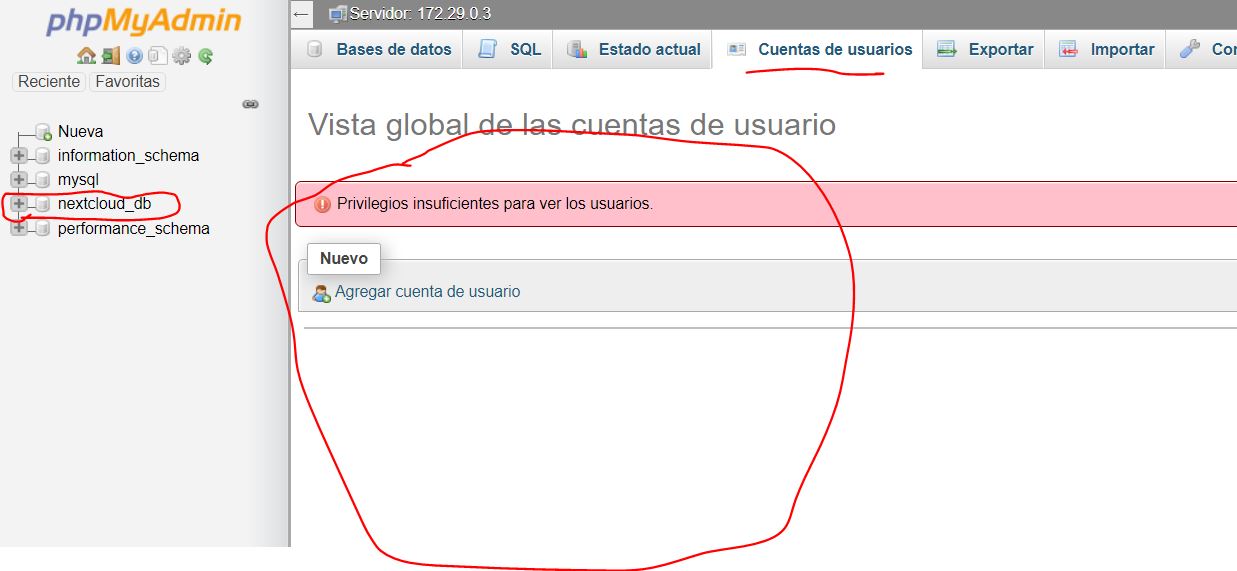Expand the information_schema database node
Viewport: 1237px width, 571px height.
coord(18,156)
